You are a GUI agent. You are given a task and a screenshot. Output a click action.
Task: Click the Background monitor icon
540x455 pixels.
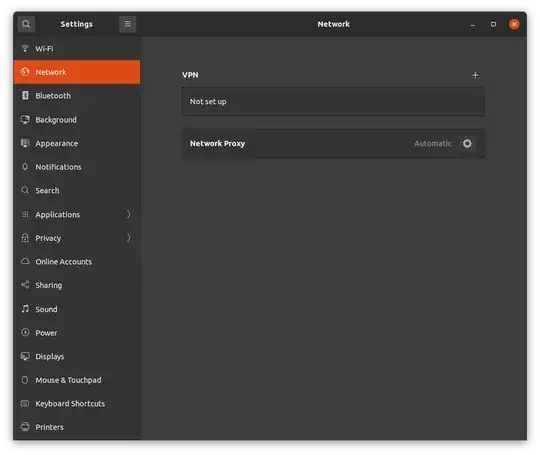click(25, 120)
